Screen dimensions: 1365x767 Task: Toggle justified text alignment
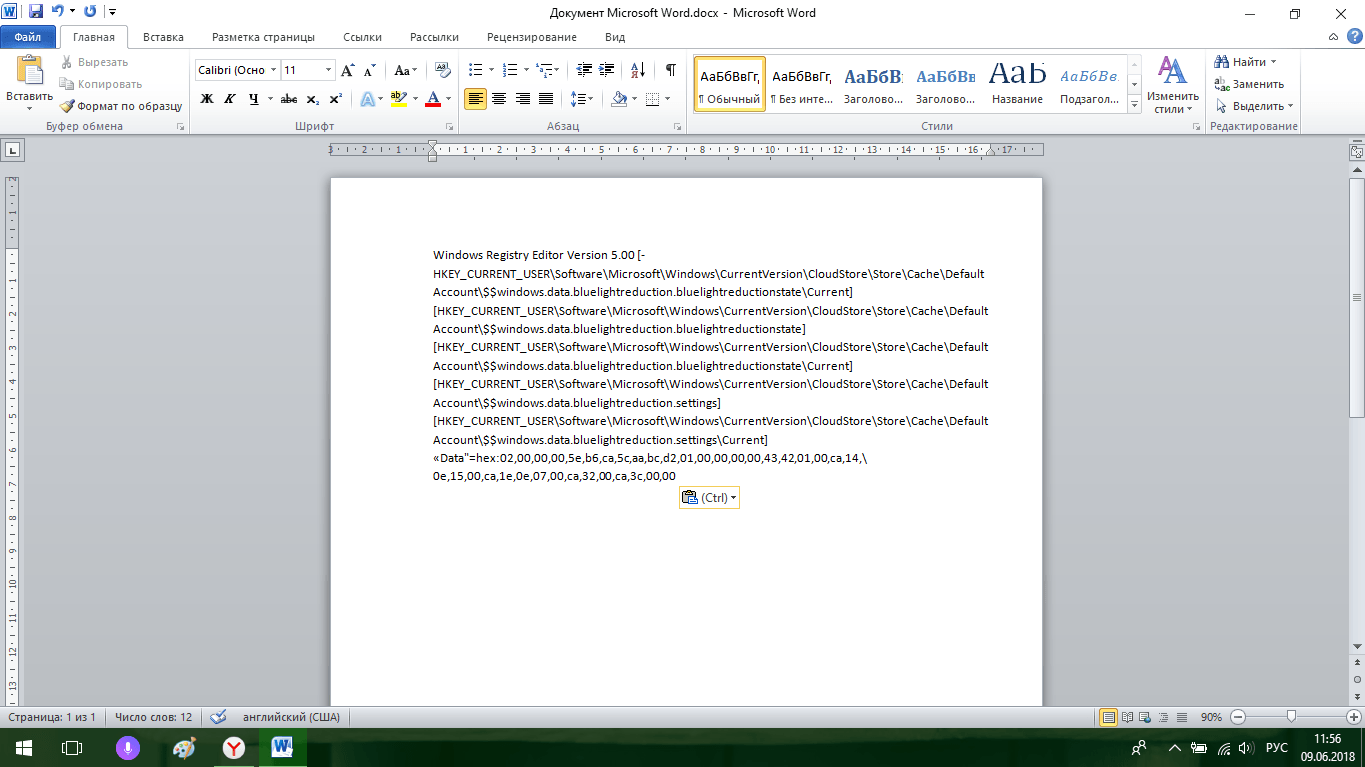point(546,99)
